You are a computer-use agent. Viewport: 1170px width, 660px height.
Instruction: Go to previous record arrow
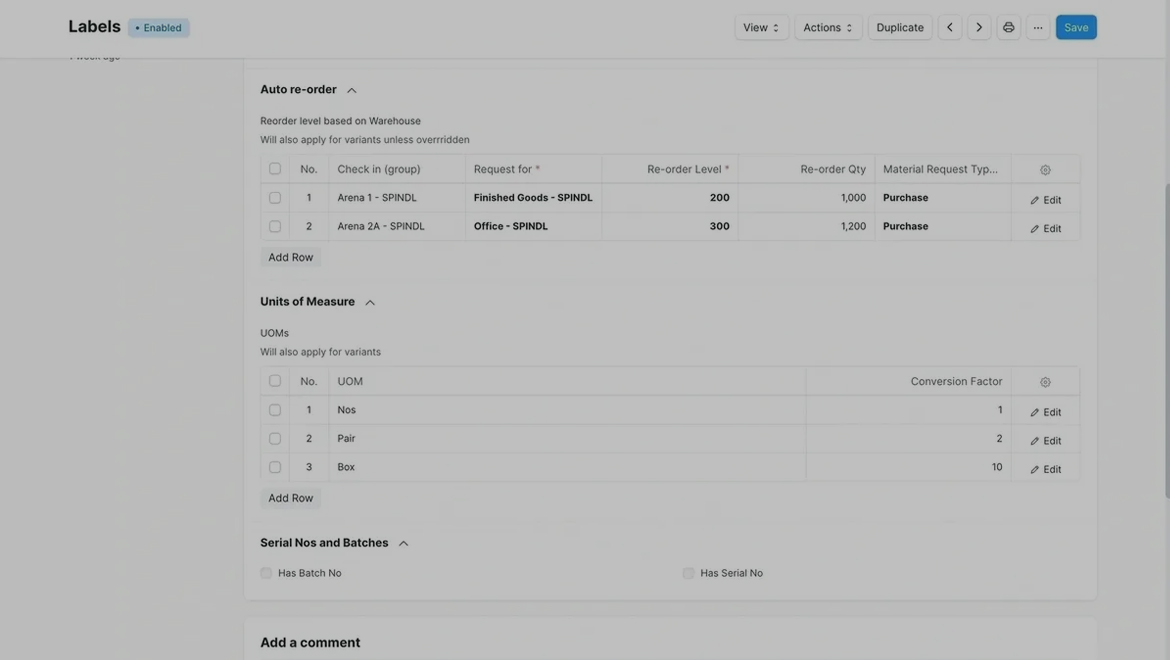(x=949, y=28)
